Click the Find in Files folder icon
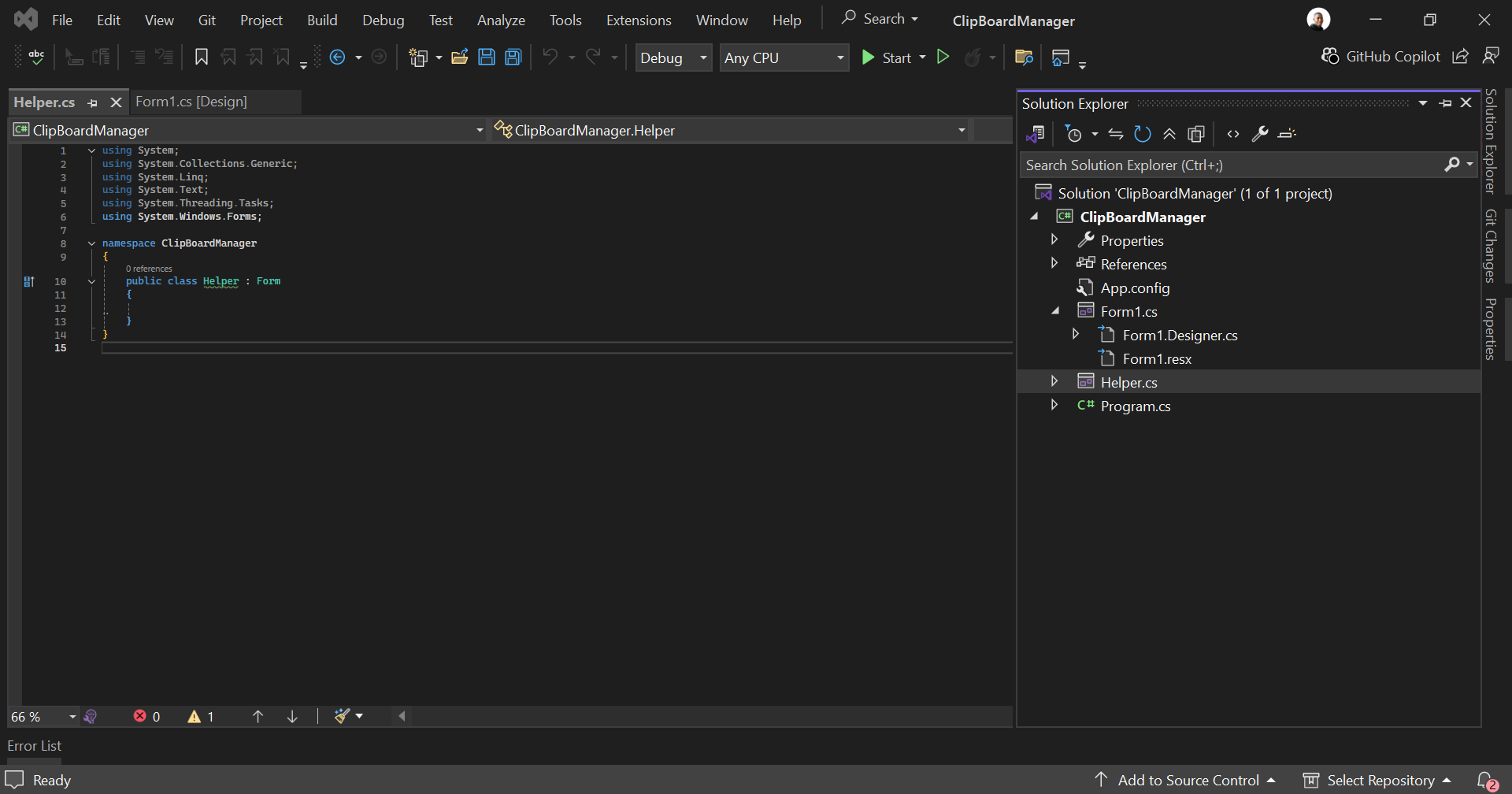This screenshot has height=794, width=1512. point(1024,57)
